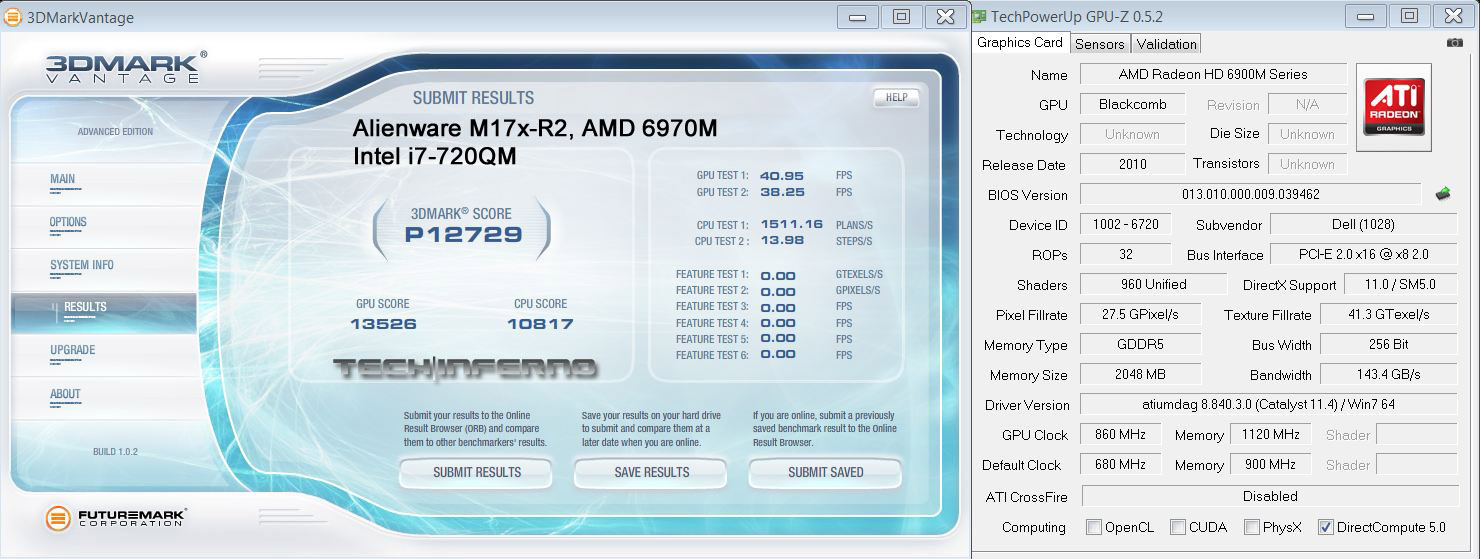Screen dimensions: 1480x559
Task: Click the GPU Clock 860 MHz field
Action: [1120, 434]
